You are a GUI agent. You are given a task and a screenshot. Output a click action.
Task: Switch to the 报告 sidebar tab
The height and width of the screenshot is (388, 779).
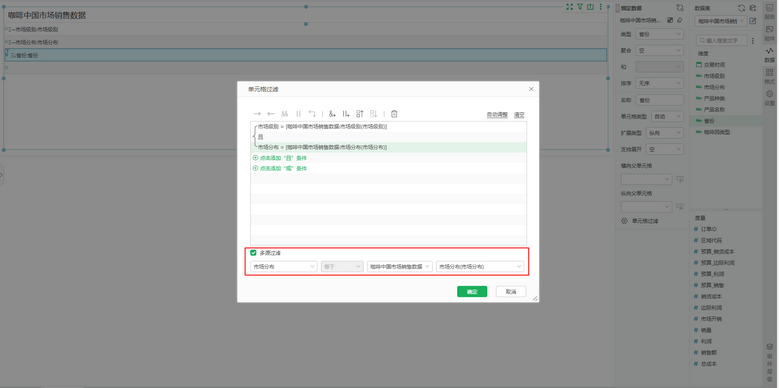click(x=769, y=11)
